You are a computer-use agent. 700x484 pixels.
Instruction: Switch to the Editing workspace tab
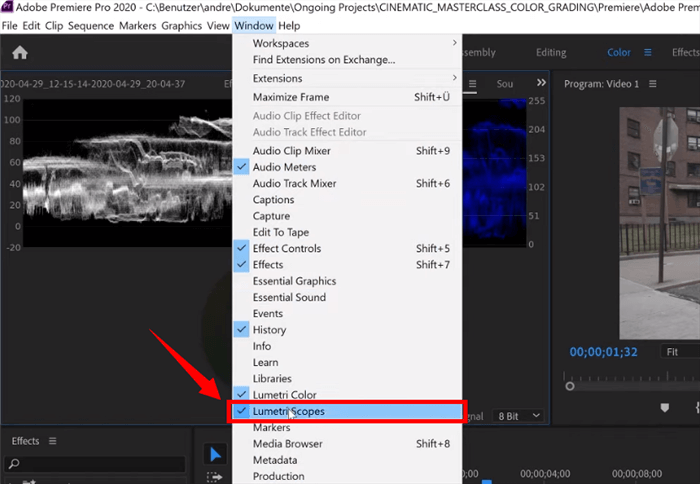coord(550,52)
